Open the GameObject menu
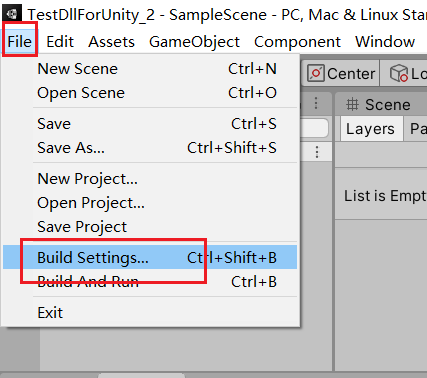Screen dimensions: 427x378 coord(194,42)
